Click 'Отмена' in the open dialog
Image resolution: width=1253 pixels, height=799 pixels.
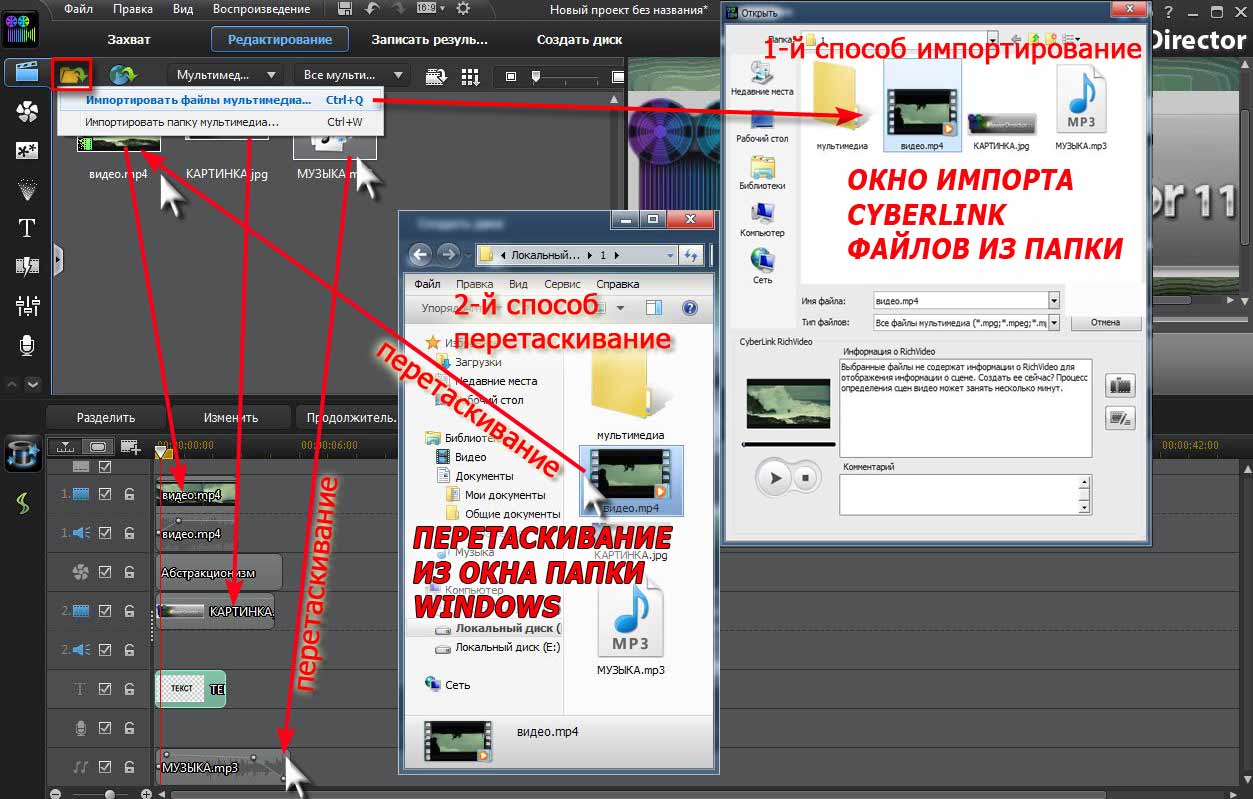point(1105,323)
